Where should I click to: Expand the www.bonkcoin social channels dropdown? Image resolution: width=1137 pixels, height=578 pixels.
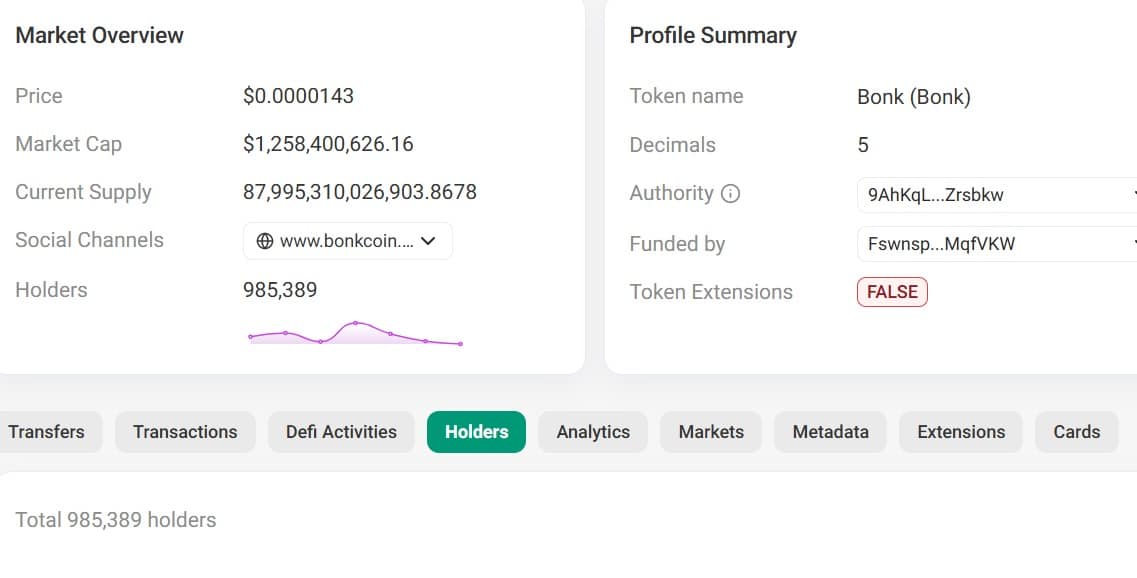pyautogui.click(x=347, y=241)
